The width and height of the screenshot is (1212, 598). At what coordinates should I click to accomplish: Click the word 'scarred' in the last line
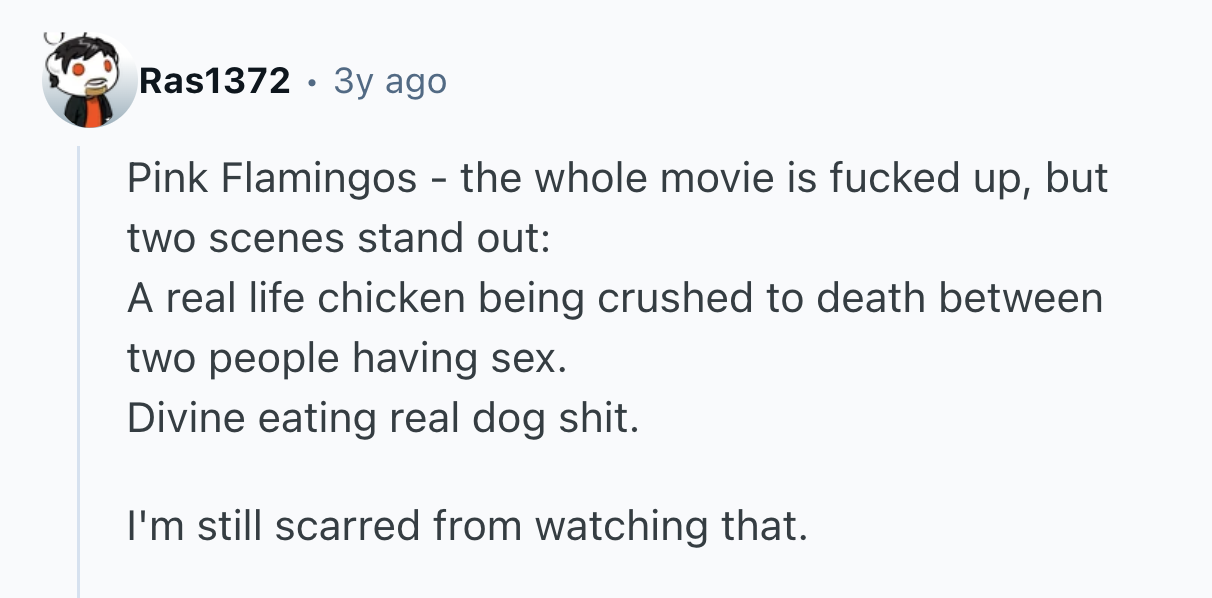tap(338, 525)
